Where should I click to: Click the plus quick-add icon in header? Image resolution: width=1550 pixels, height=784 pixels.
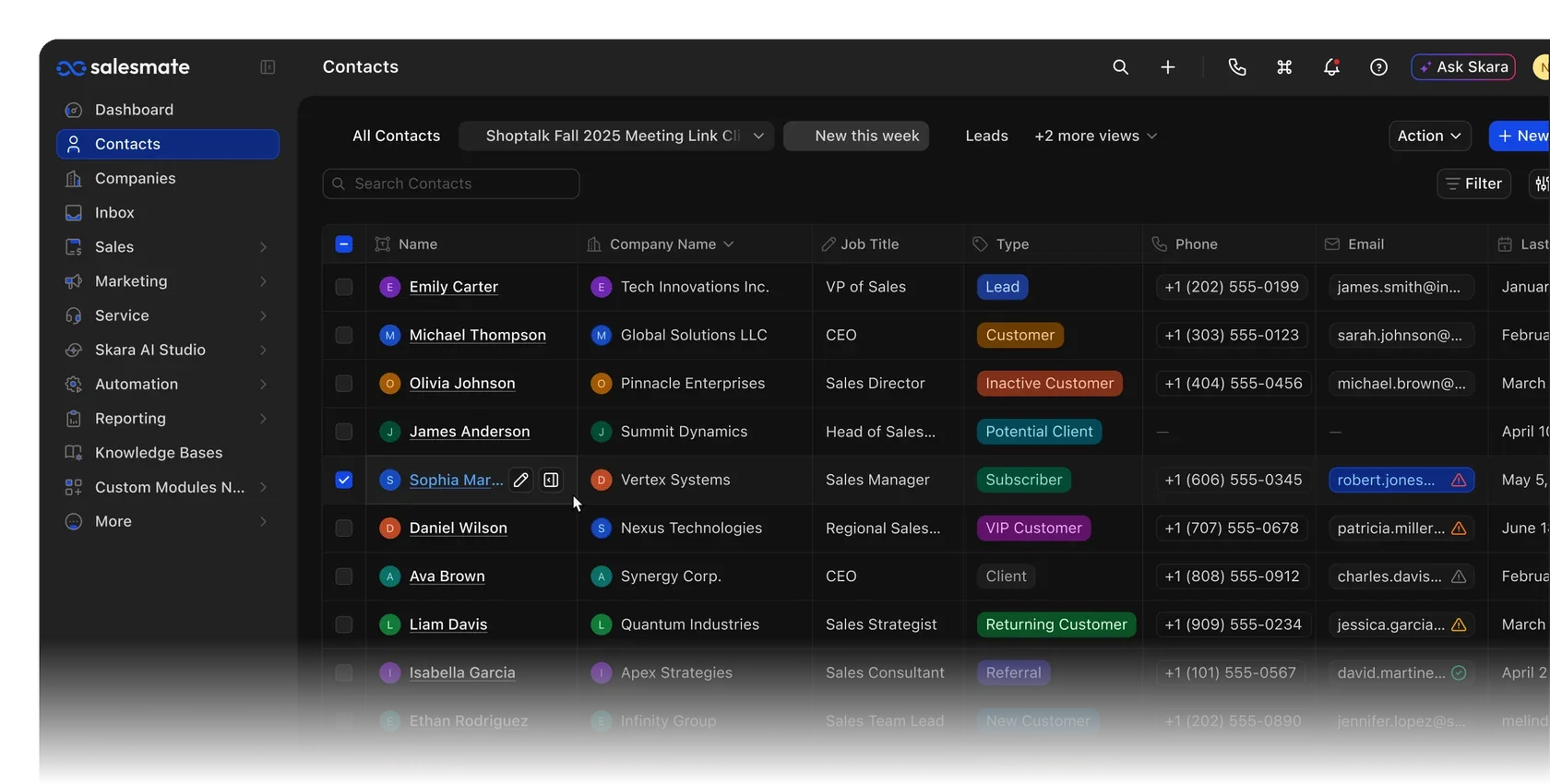[x=1168, y=67]
